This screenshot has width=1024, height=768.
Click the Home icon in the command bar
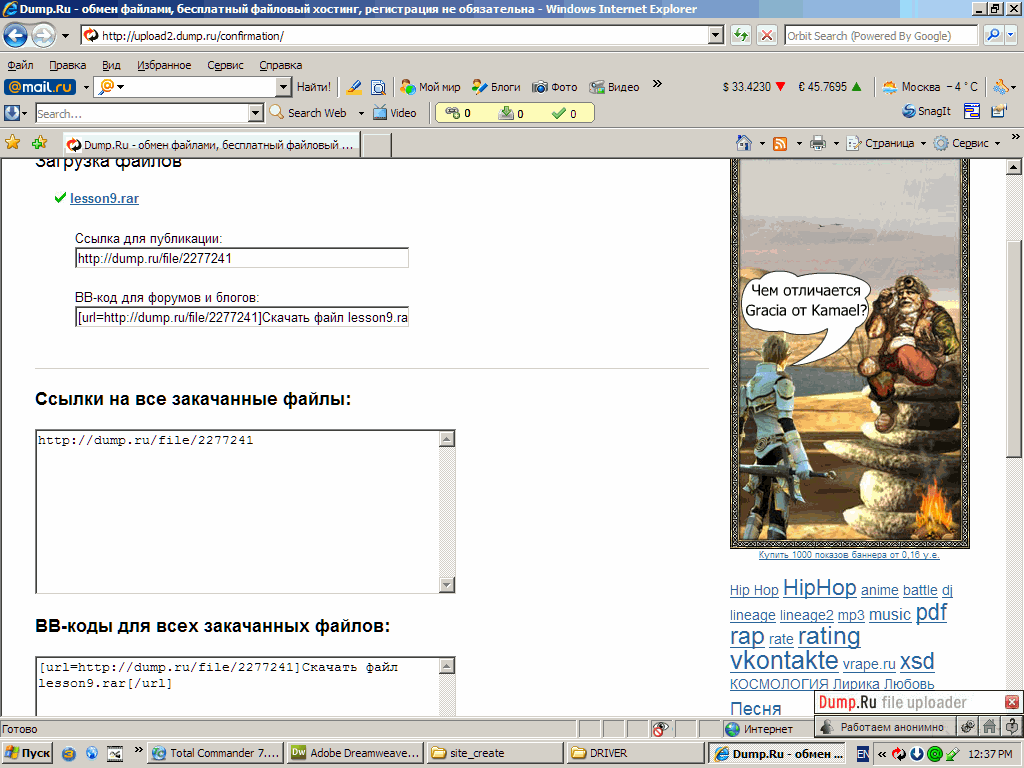(x=744, y=143)
